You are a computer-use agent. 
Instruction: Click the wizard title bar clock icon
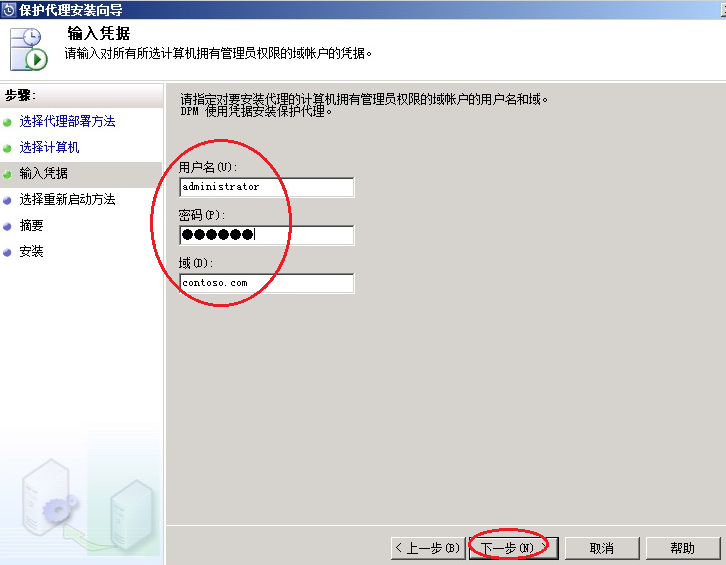[x=8, y=10]
